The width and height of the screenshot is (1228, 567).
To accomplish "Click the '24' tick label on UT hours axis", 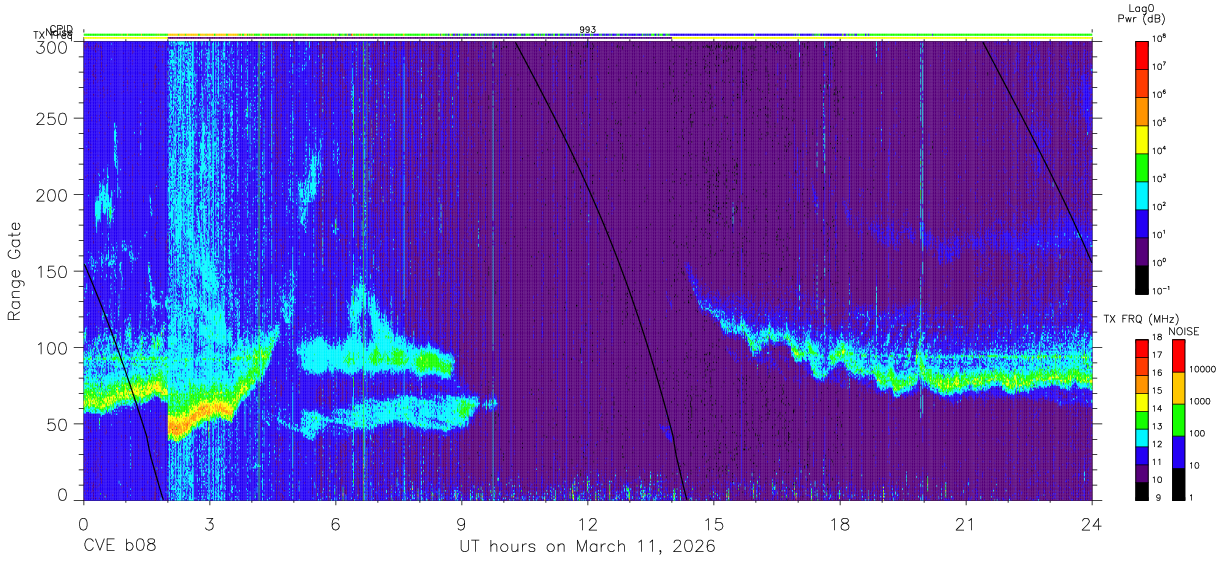I will (1091, 524).
